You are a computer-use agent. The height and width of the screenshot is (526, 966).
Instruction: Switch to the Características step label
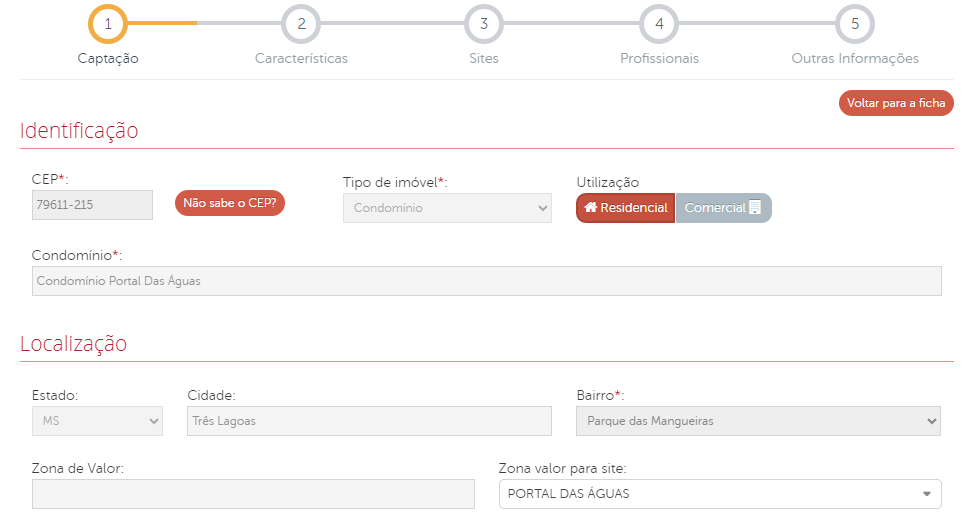[301, 58]
